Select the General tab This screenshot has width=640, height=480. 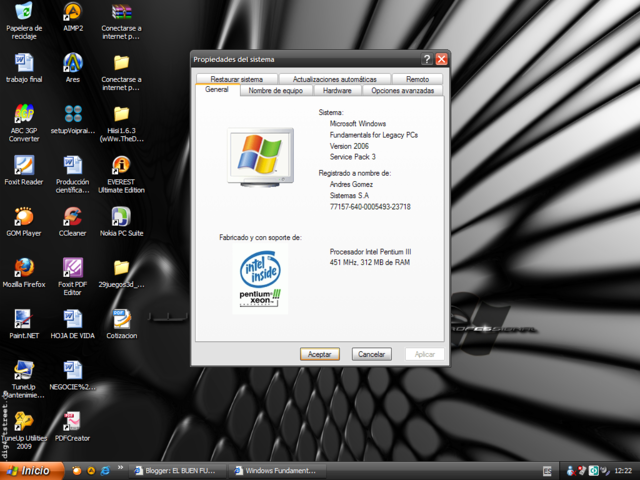tap(217, 89)
